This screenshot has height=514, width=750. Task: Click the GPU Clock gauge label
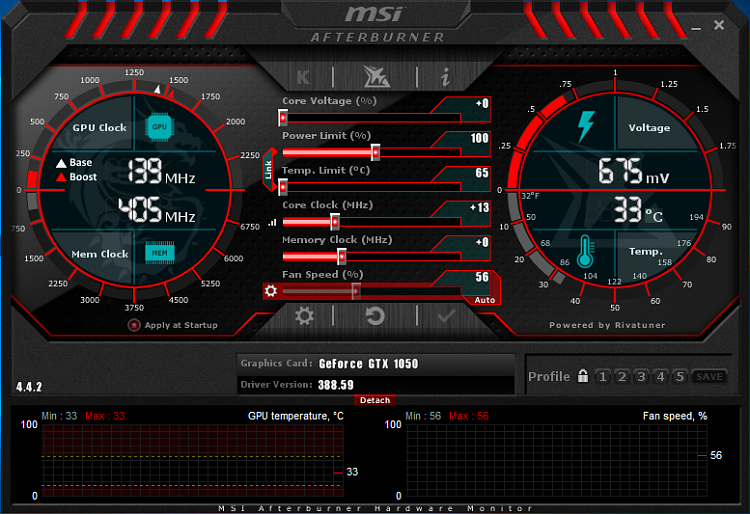(x=99, y=128)
